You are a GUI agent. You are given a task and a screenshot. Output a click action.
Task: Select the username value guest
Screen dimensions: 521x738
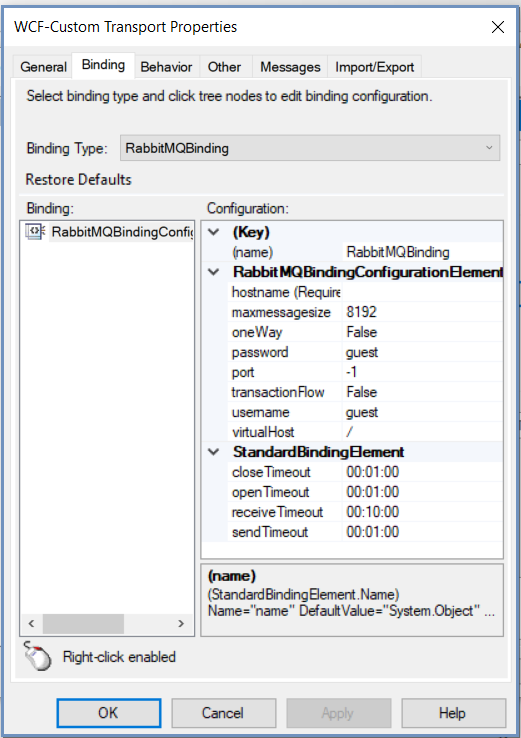(422, 412)
